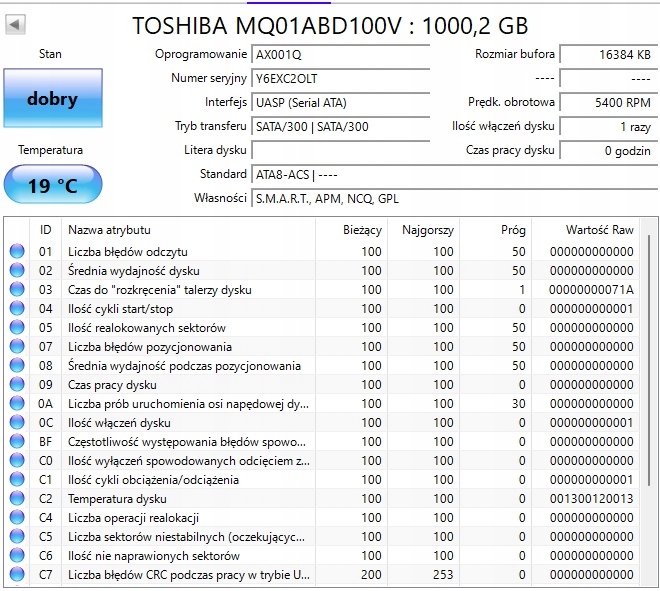
Task: Click status orb for 'Ilość realokowanych sektorów'
Action: click(x=17, y=328)
